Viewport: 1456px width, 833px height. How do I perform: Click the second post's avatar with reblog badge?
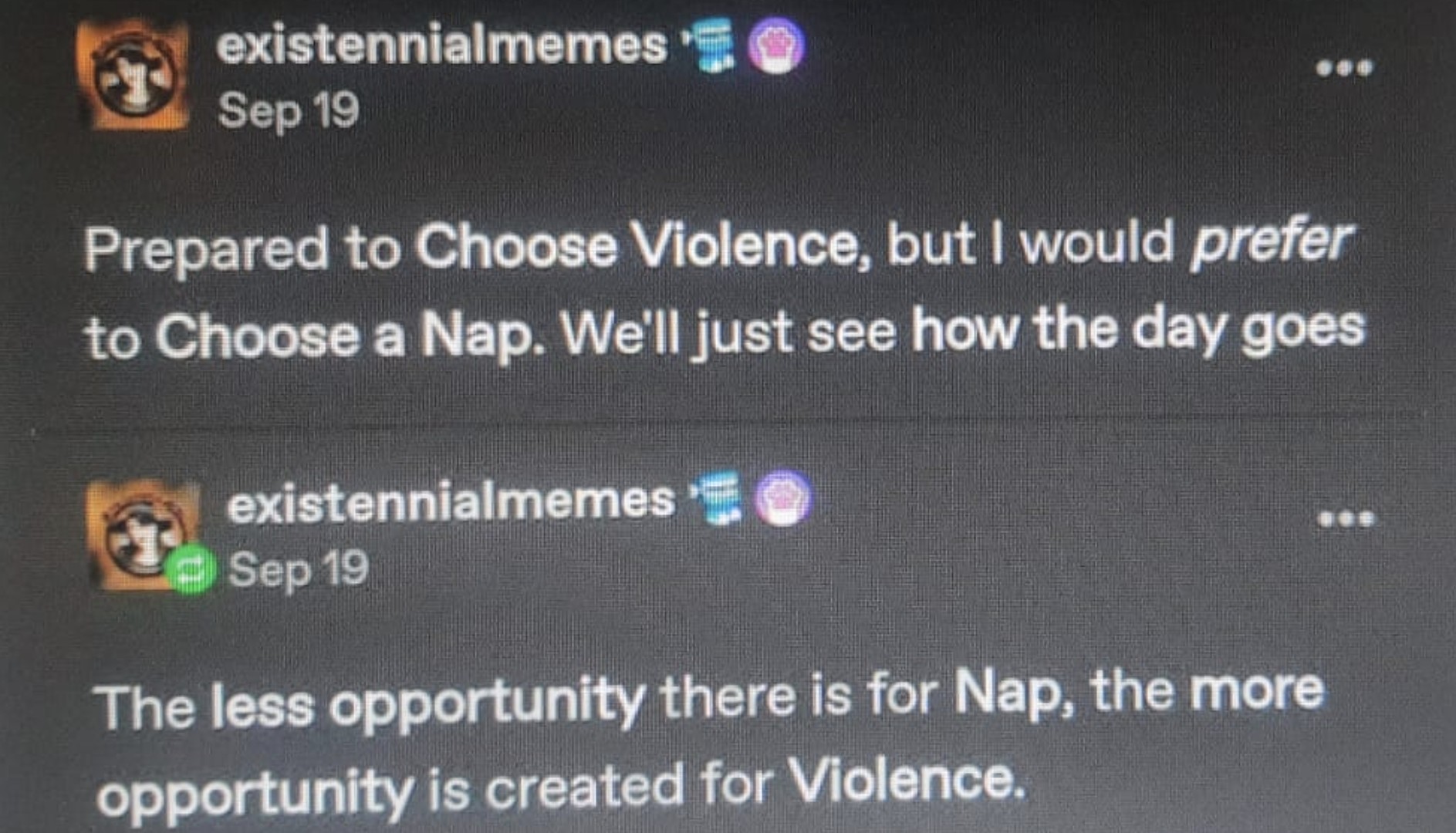(143, 535)
